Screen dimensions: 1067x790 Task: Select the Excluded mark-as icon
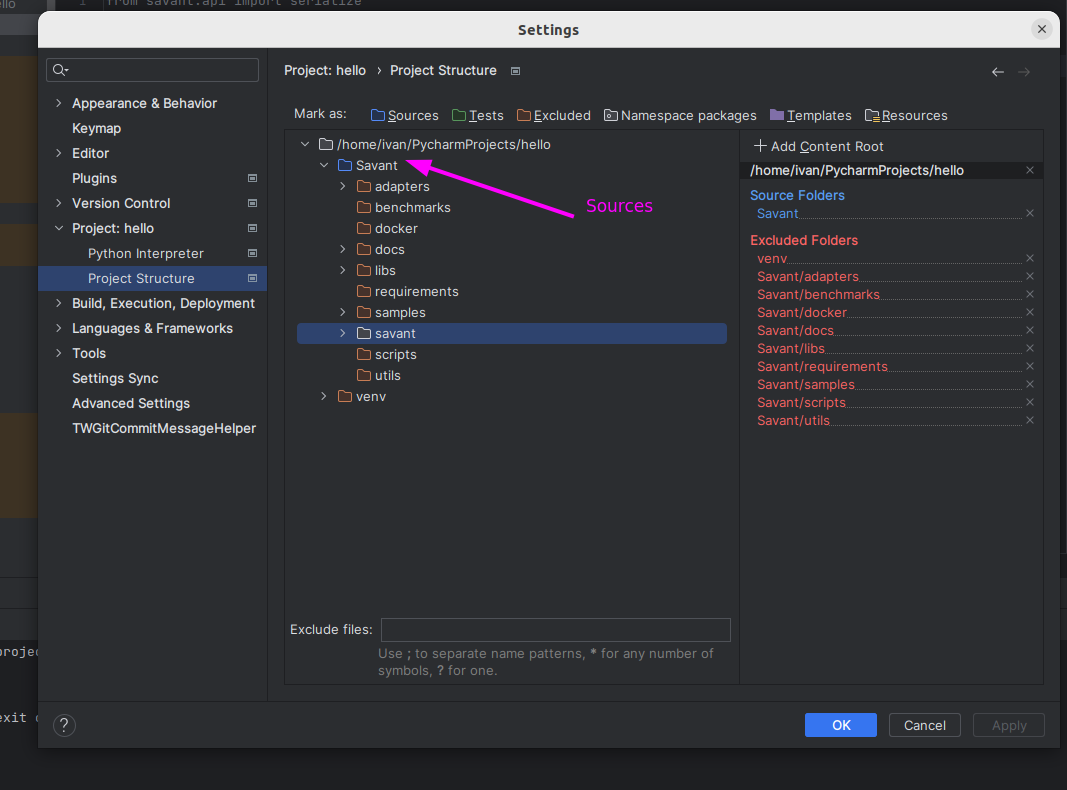525,115
